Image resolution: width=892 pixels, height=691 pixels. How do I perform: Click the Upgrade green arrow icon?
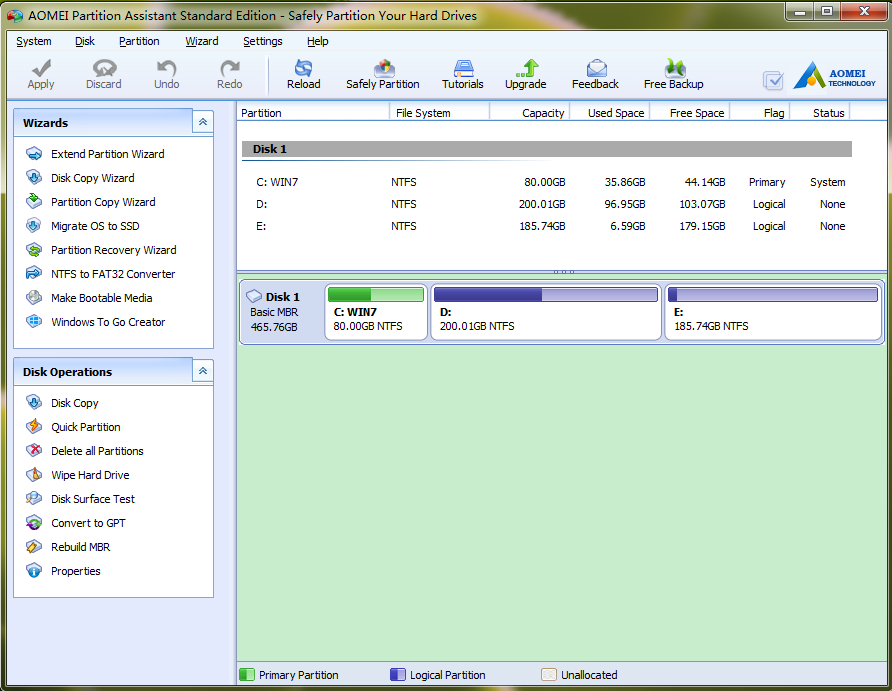coord(526,68)
